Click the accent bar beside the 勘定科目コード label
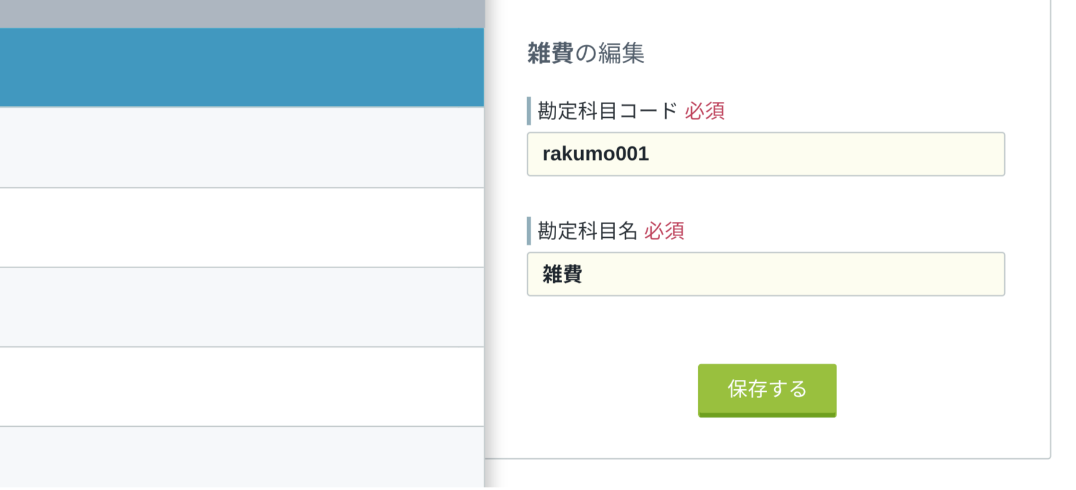 (x=529, y=111)
